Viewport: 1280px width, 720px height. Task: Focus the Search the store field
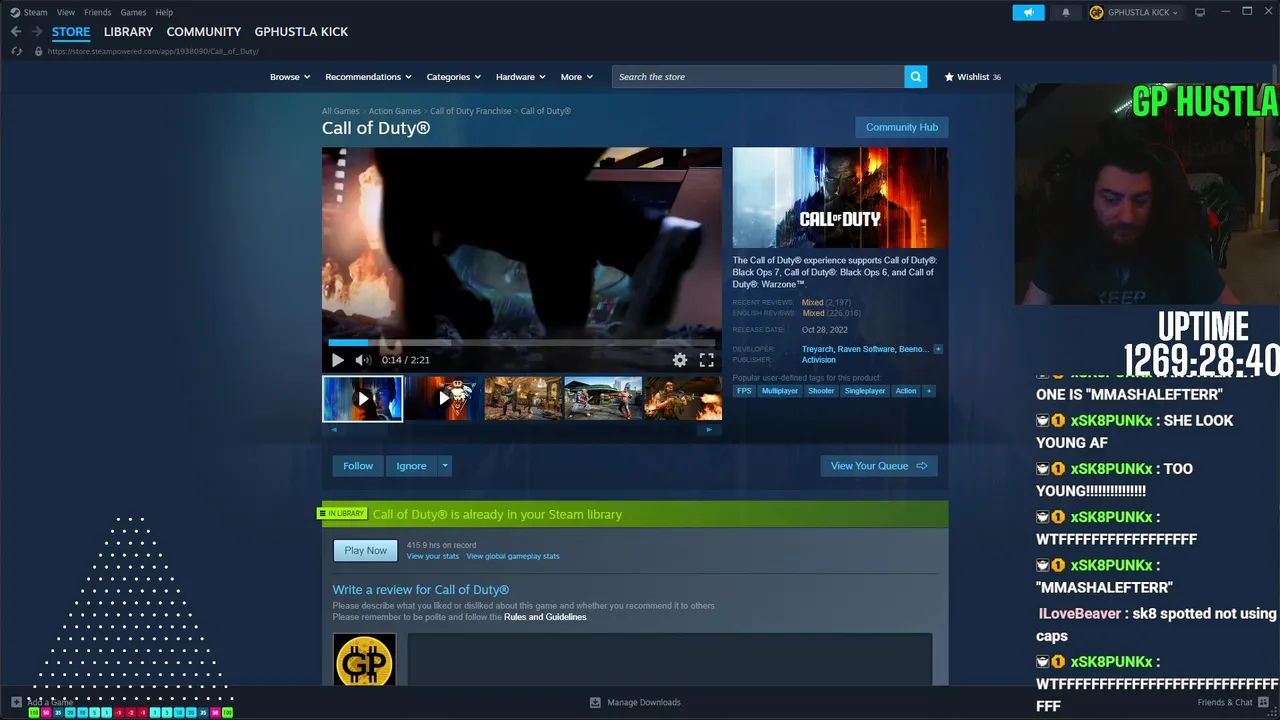point(758,77)
